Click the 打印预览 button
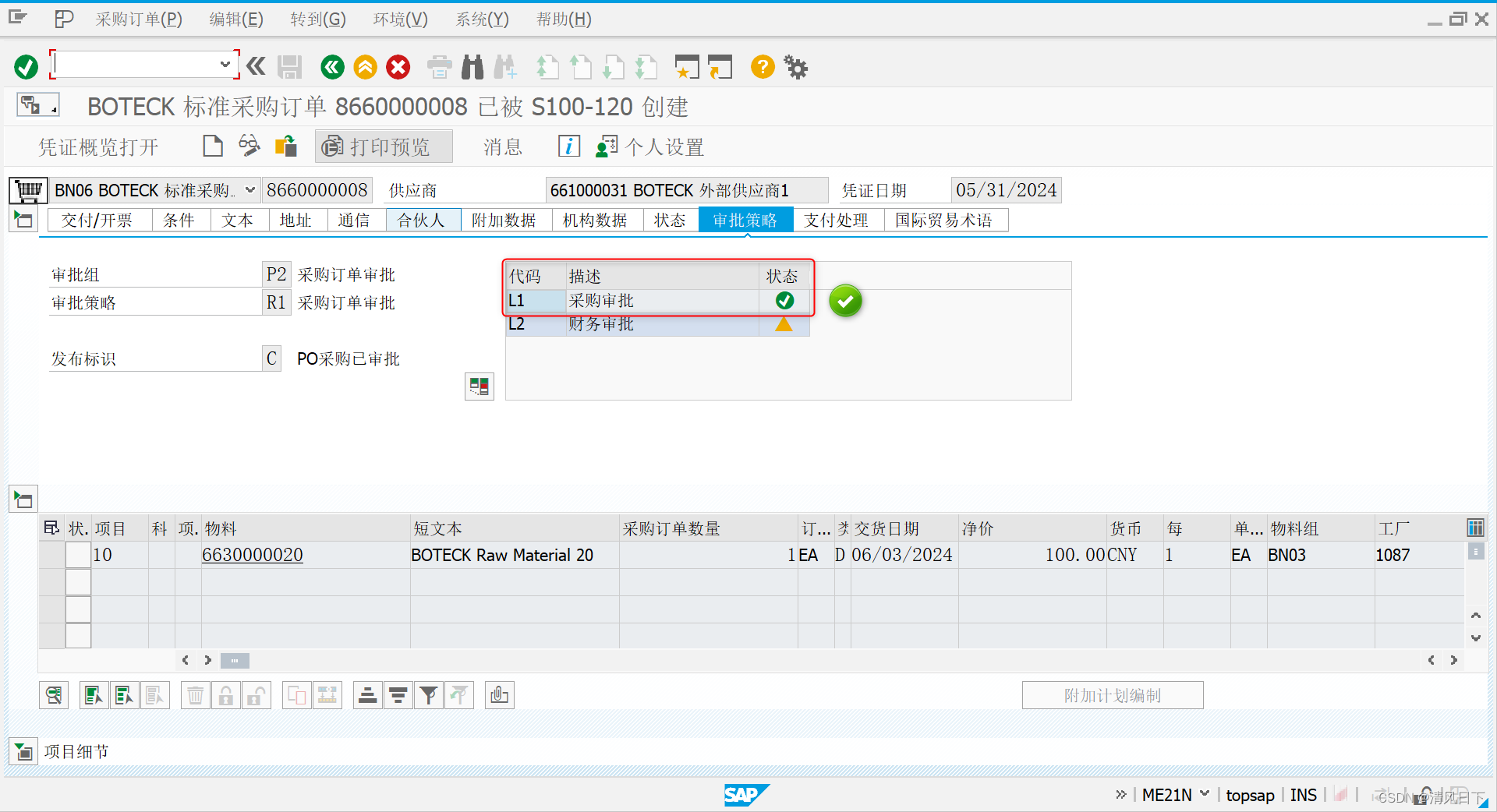Screen dimensions: 1497x812 [384, 147]
